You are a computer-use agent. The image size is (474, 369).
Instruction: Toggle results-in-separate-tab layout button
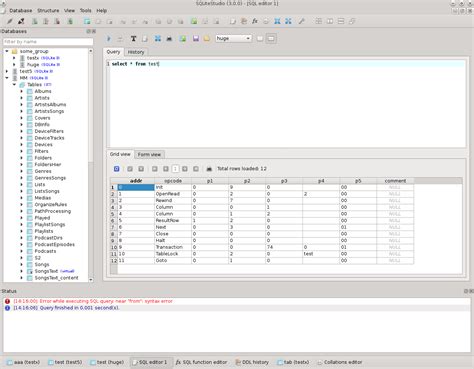260,39
